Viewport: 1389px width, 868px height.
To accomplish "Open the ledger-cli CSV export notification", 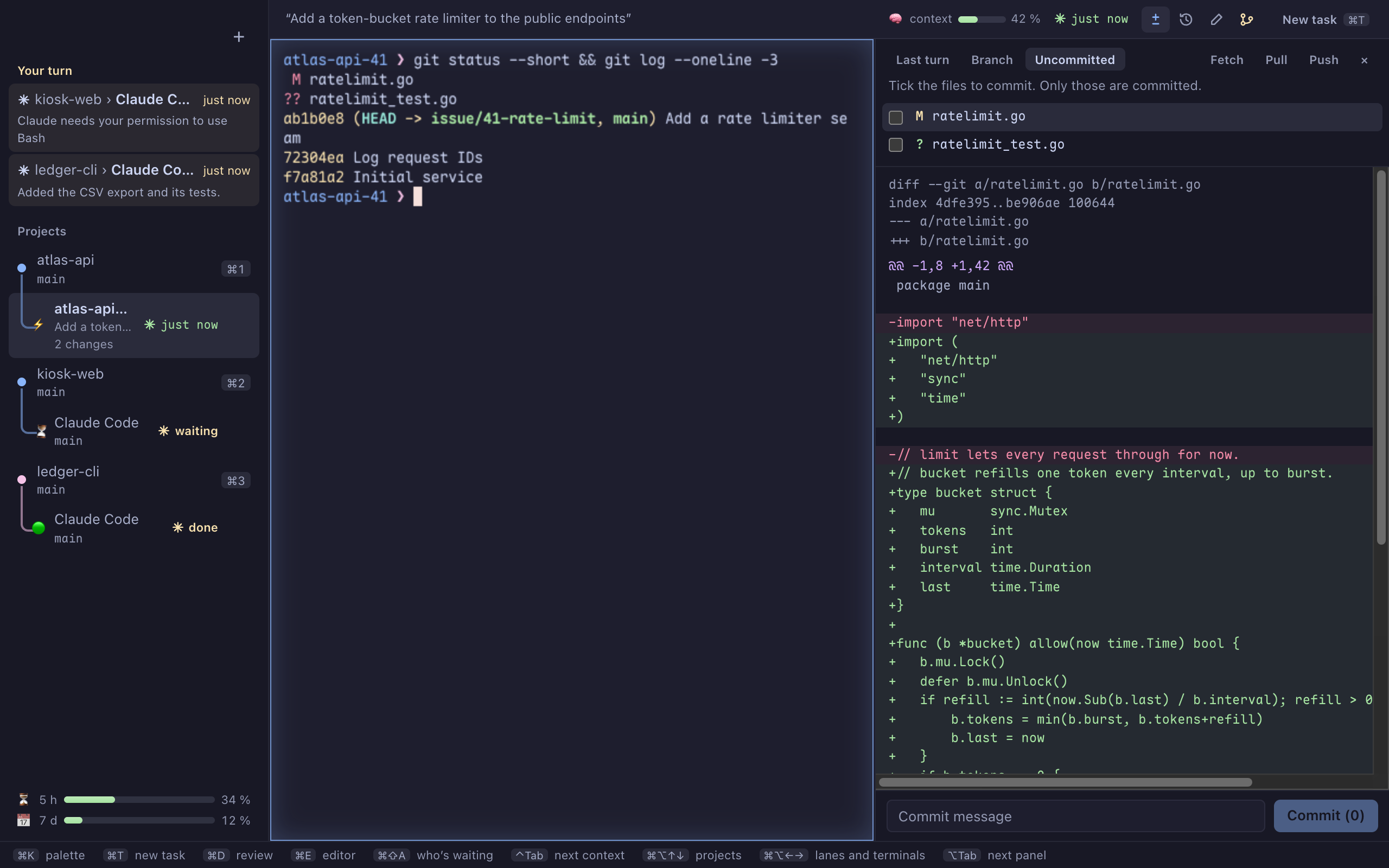I will [133, 180].
